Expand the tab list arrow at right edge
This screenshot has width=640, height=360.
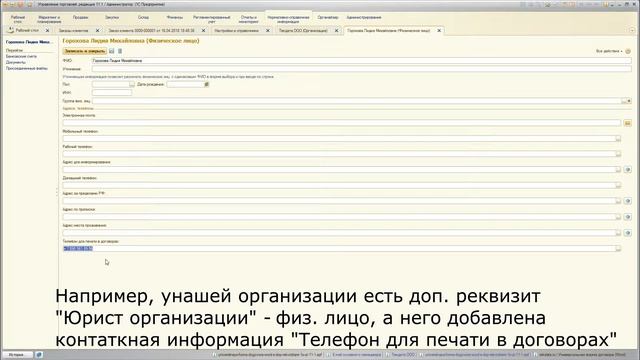point(632,30)
